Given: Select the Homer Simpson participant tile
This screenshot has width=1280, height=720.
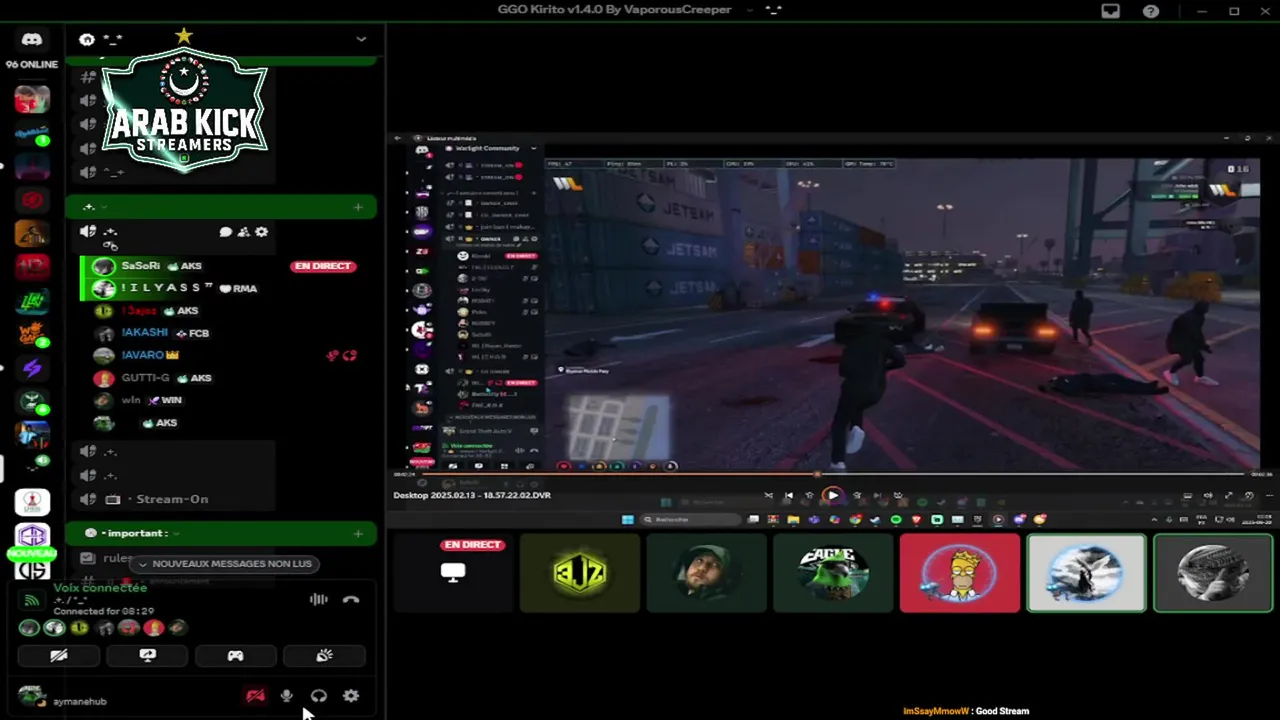Looking at the screenshot, I should click(960, 572).
